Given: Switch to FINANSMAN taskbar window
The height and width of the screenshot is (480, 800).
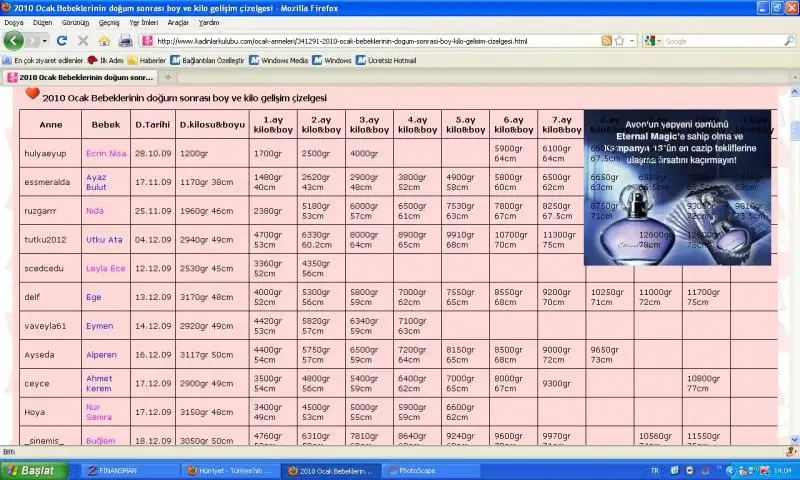Looking at the screenshot, I should (x=129, y=471).
